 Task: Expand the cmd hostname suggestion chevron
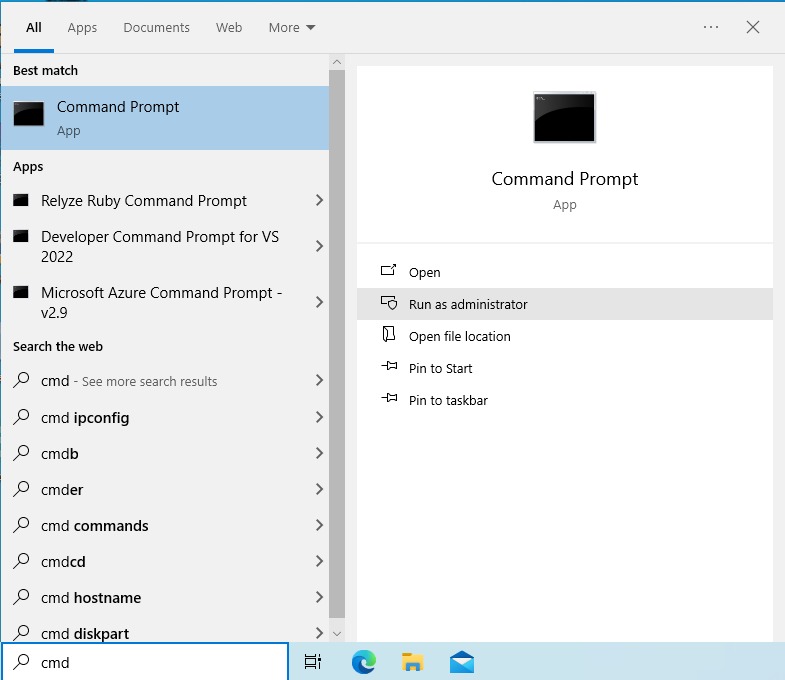click(x=319, y=597)
